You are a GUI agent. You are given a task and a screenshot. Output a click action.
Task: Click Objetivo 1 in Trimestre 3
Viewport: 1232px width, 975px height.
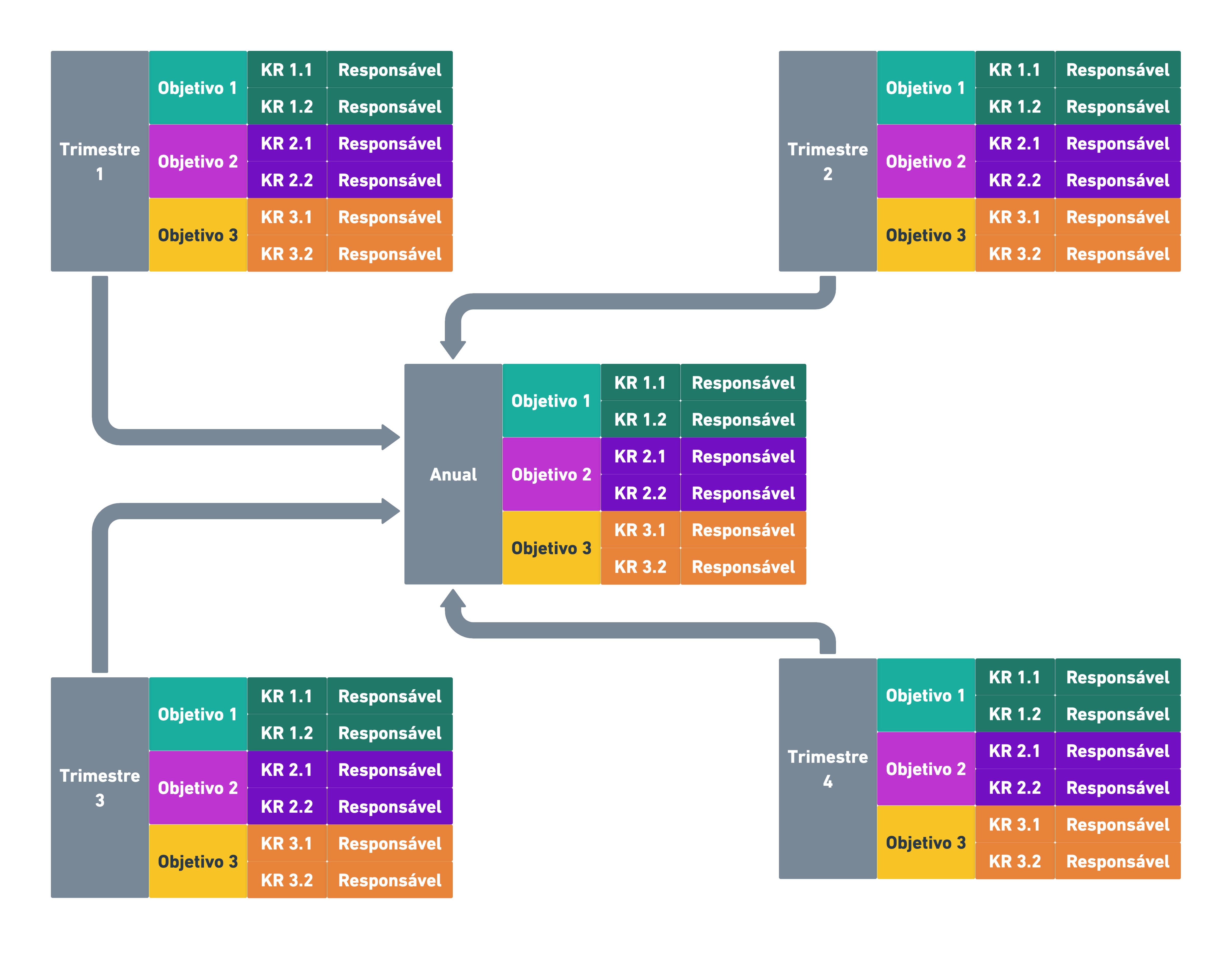tap(198, 714)
